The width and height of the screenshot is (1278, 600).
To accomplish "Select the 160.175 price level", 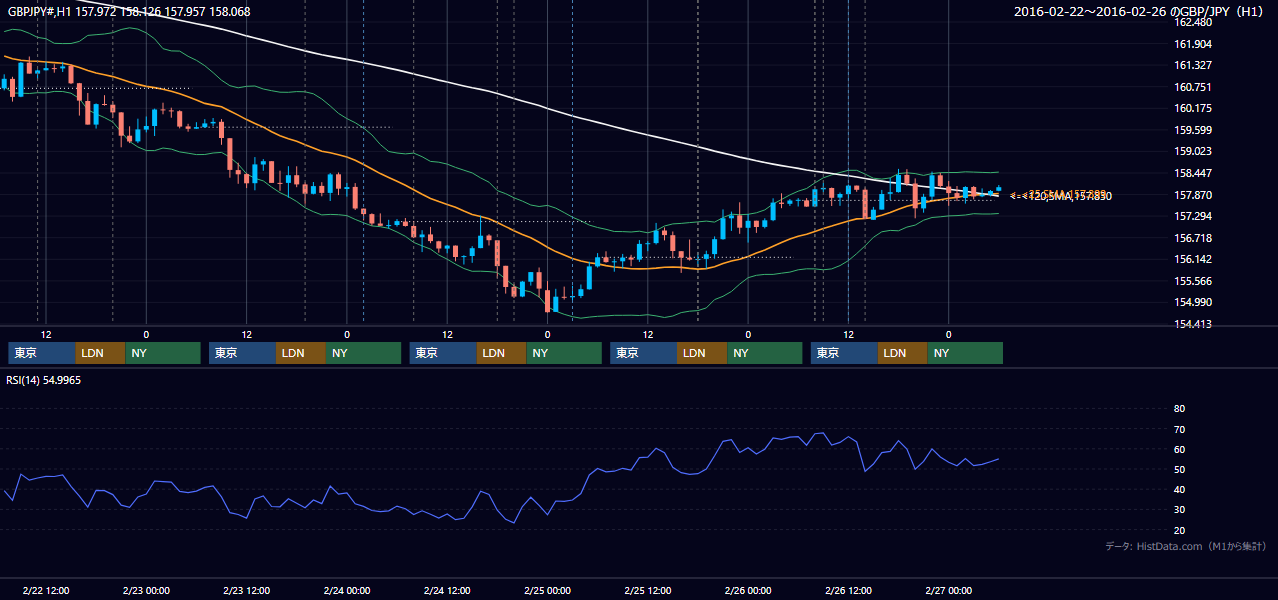I will pos(1192,108).
